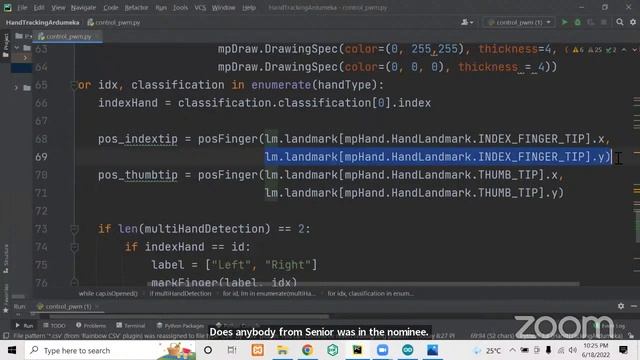
Task: Click the 'for id, lm in enumerate' breadcrumb
Action: click(269, 293)
